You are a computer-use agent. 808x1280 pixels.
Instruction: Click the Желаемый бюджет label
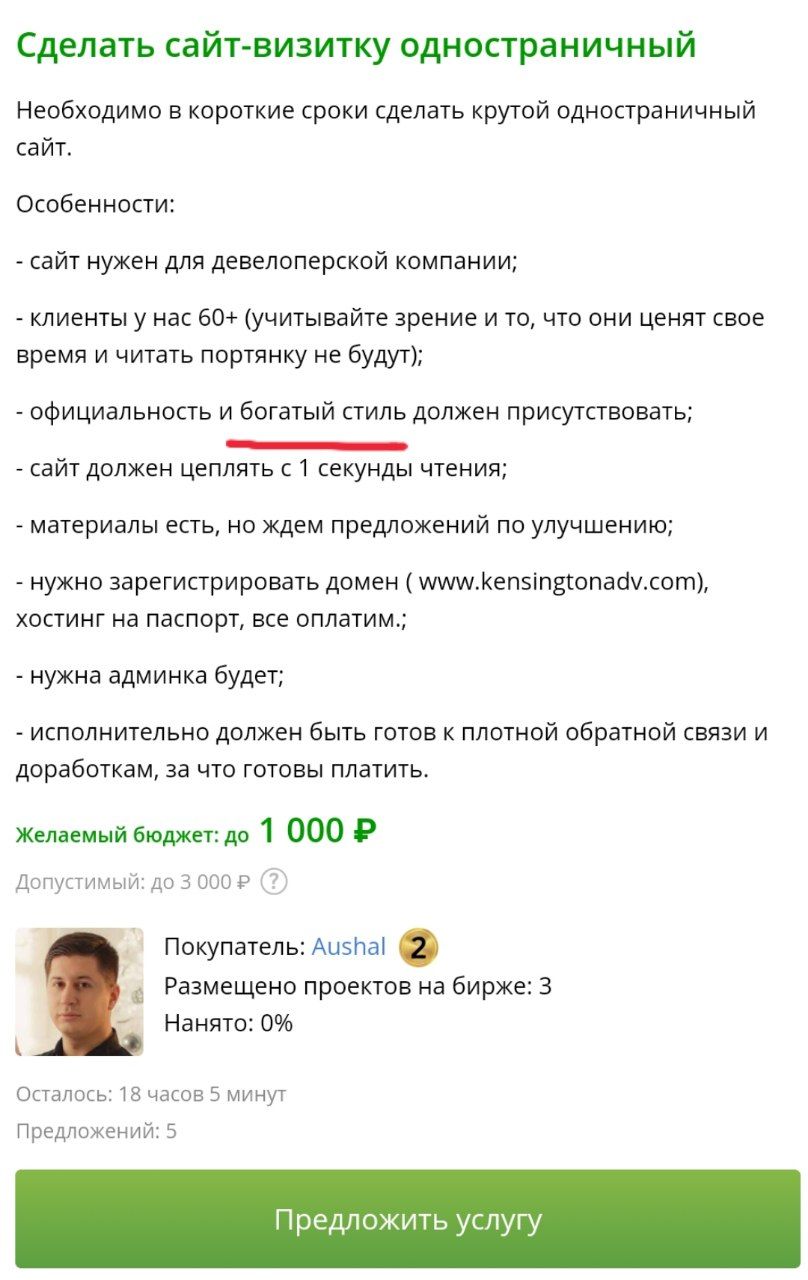point(132,835)
